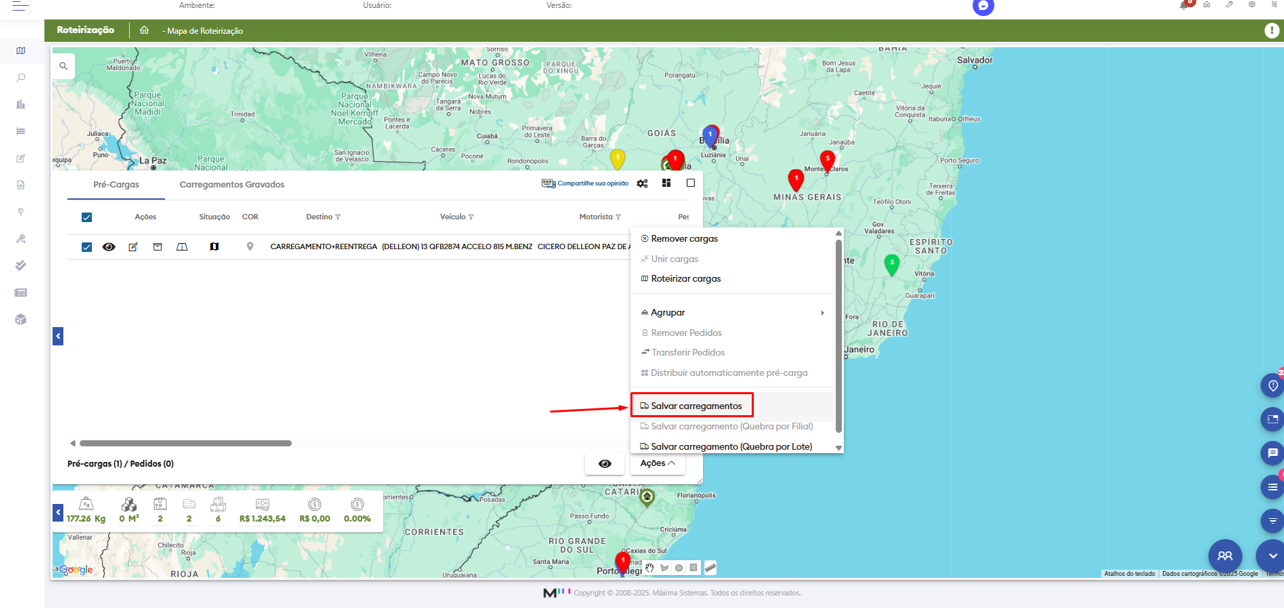
Task: Collapse the Ações dropdown button
Action: click(x=657, y=464)
